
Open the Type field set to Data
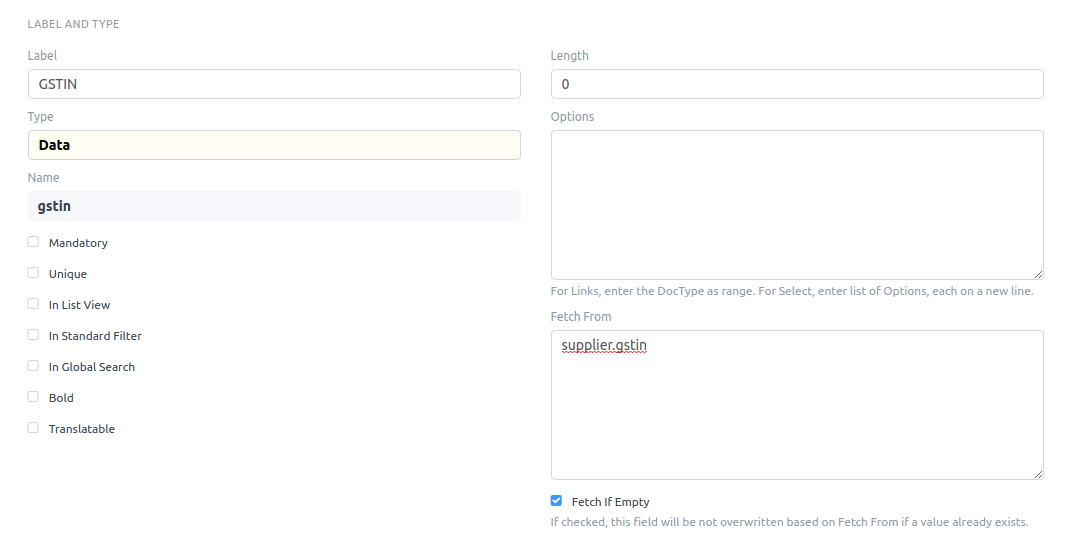pos(274,145)
